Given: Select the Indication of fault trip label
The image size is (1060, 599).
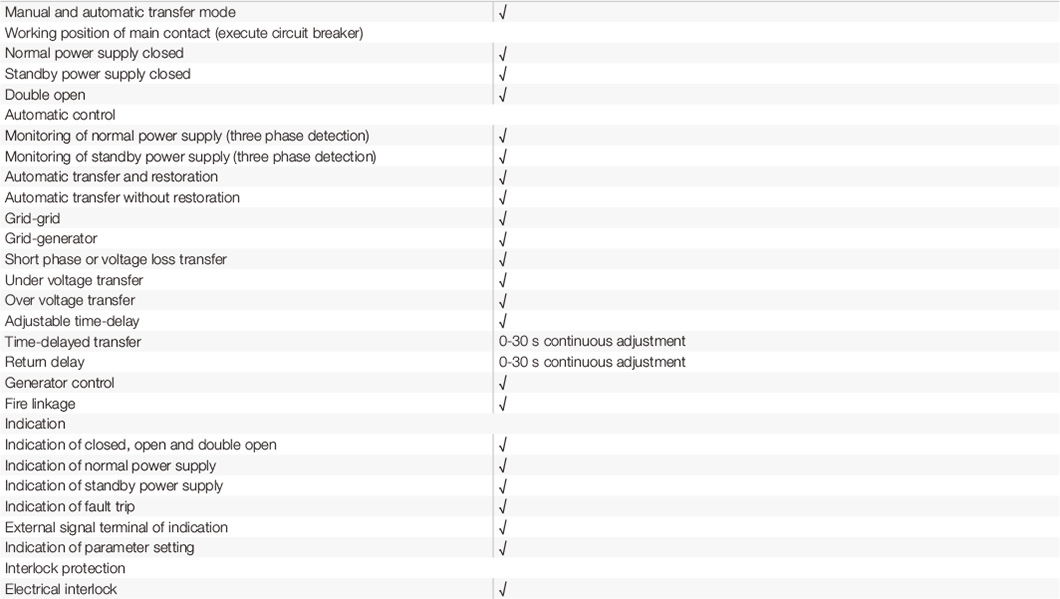Looking at the screenshot, I should [x=70, y=507].
